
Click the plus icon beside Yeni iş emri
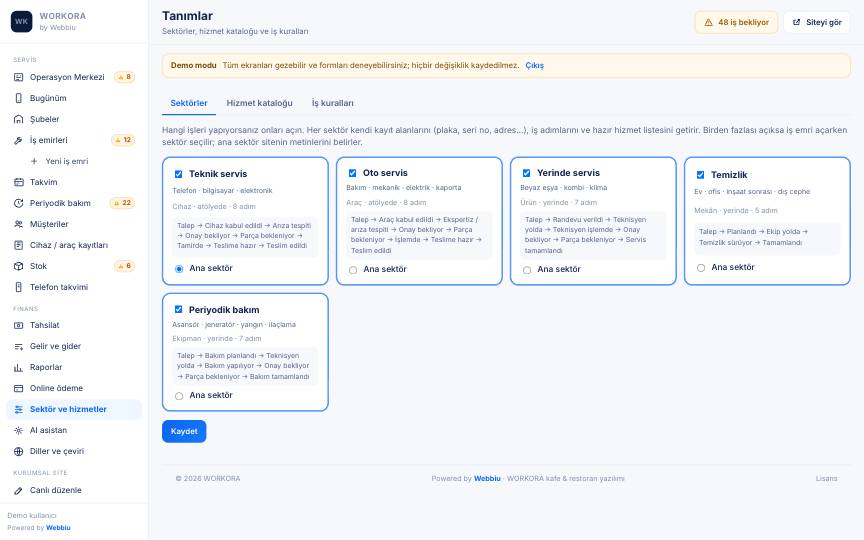(x=34, y=161)
